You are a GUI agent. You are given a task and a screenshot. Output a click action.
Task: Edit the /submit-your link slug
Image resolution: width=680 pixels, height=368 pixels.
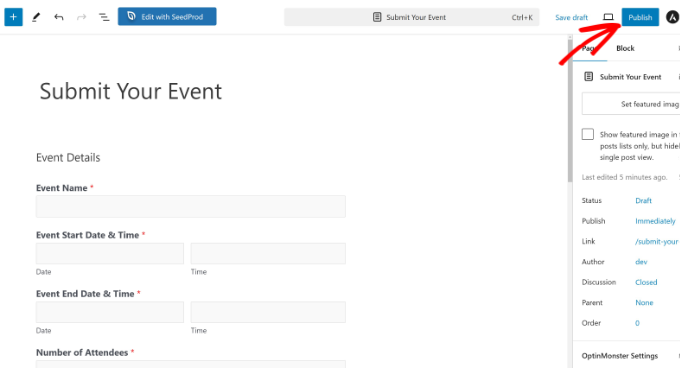[657, 241]
